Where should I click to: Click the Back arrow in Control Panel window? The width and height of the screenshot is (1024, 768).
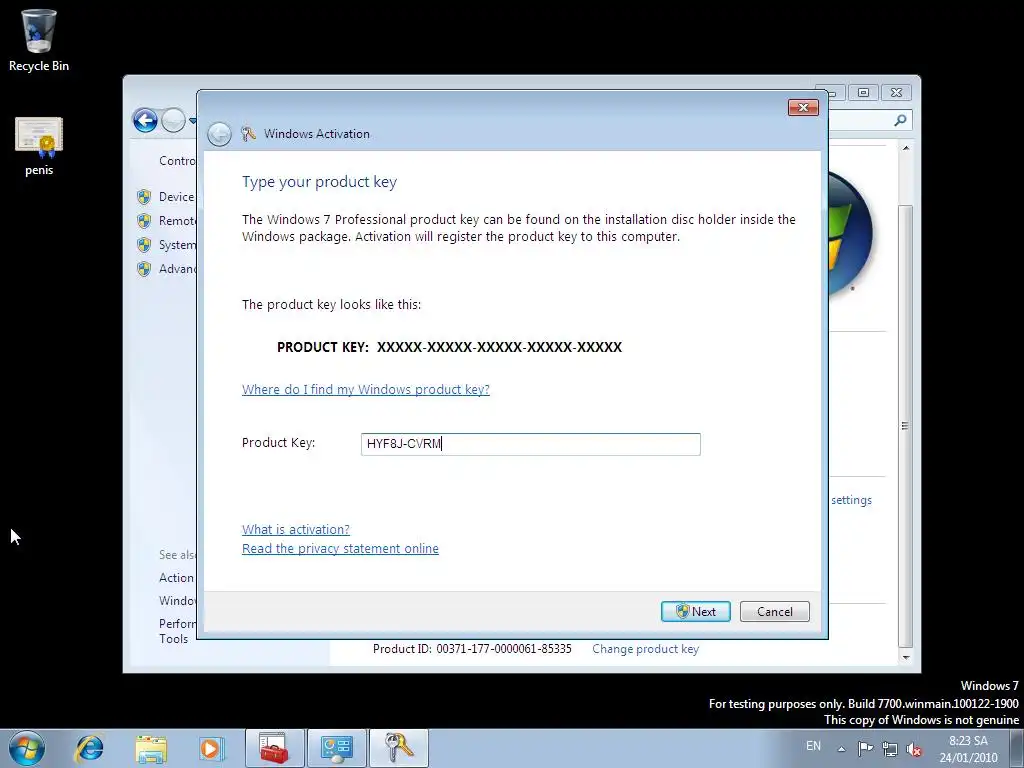coord(145,120)
